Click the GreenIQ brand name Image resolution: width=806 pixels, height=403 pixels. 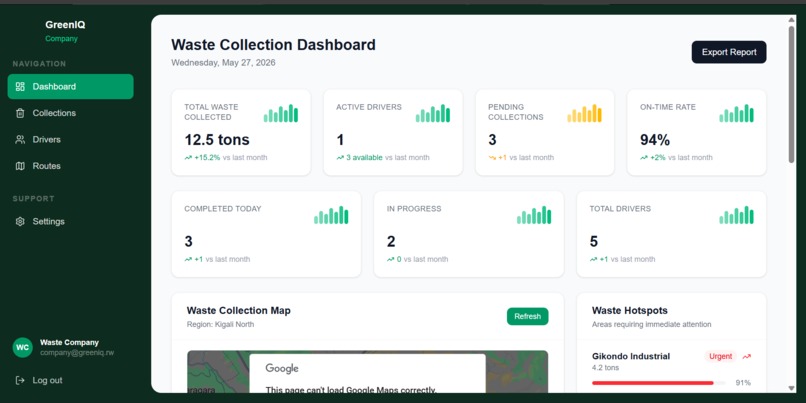(65, 25)
